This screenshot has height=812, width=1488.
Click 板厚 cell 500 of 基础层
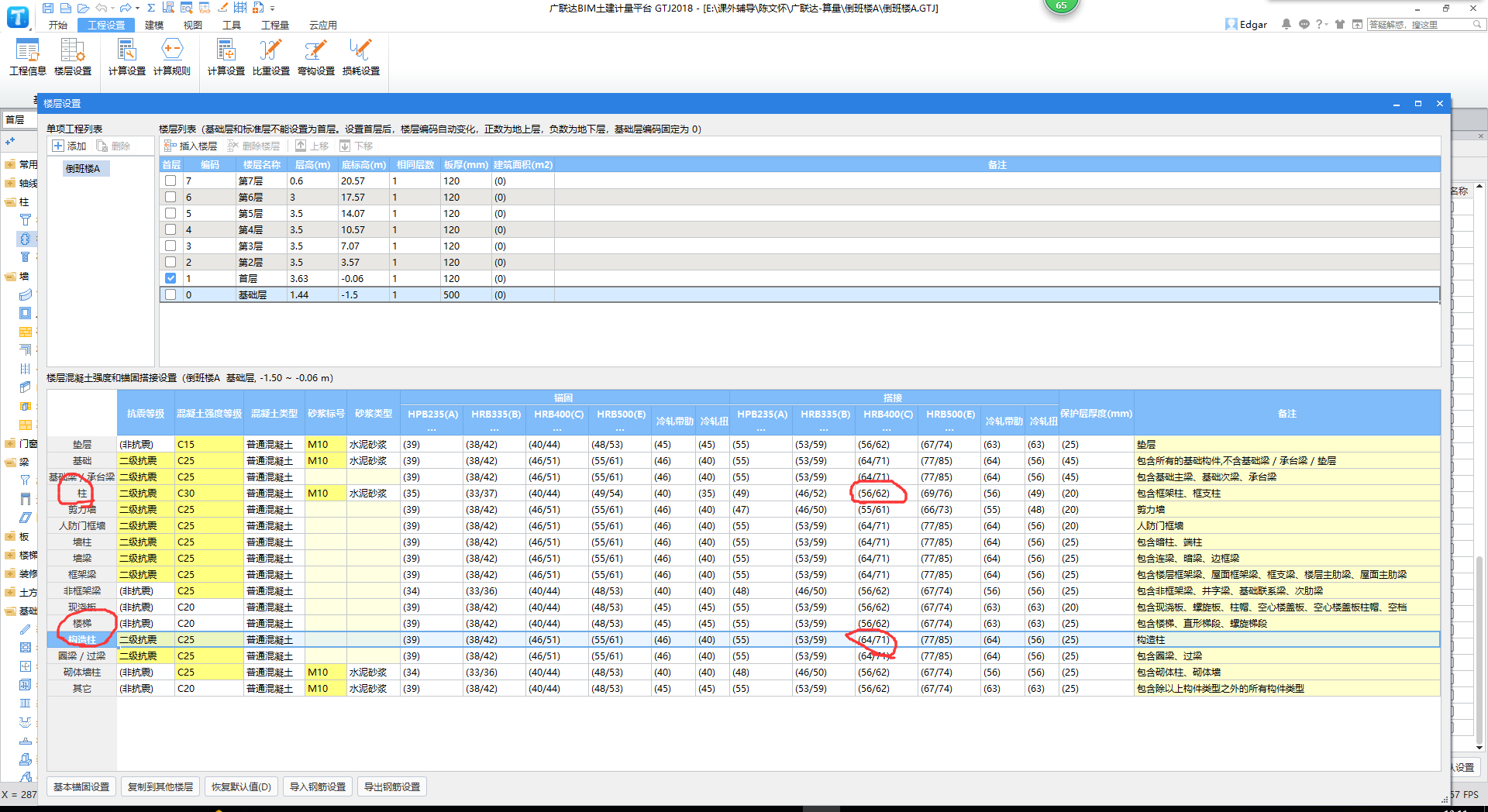click(x=466, y=294)
